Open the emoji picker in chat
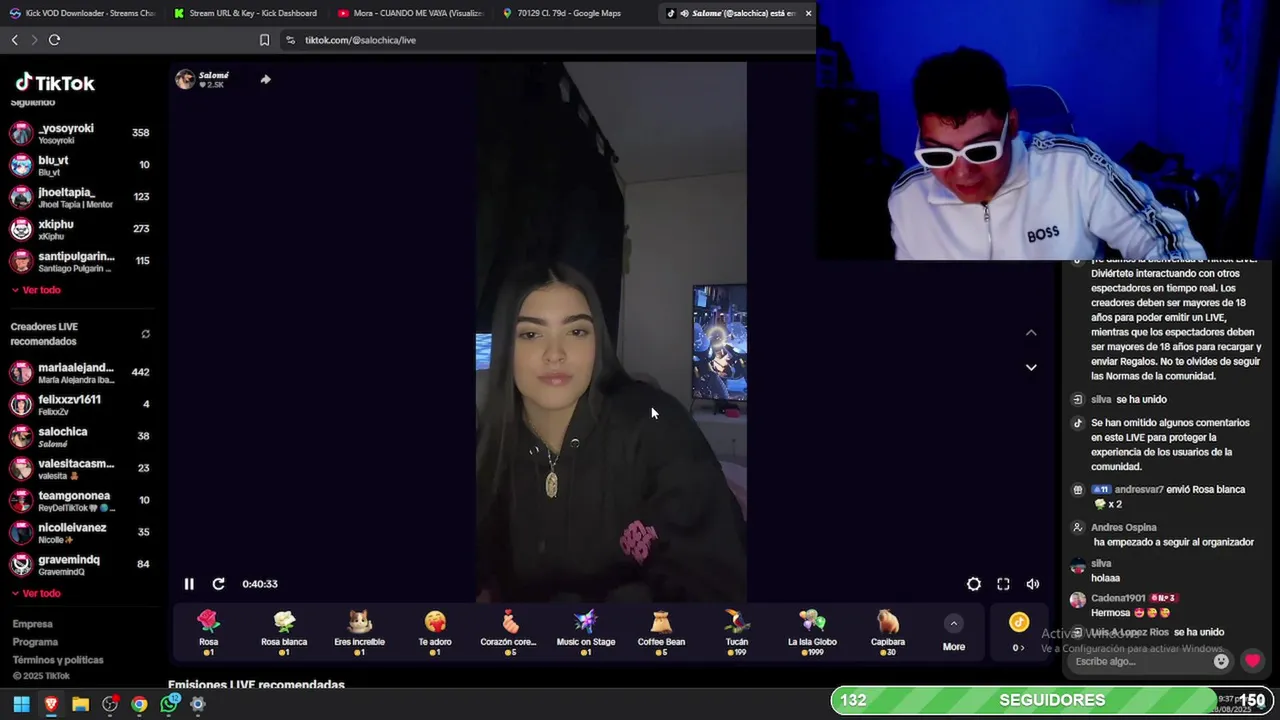This screenshot has height=720, width=1280. 1221,661
